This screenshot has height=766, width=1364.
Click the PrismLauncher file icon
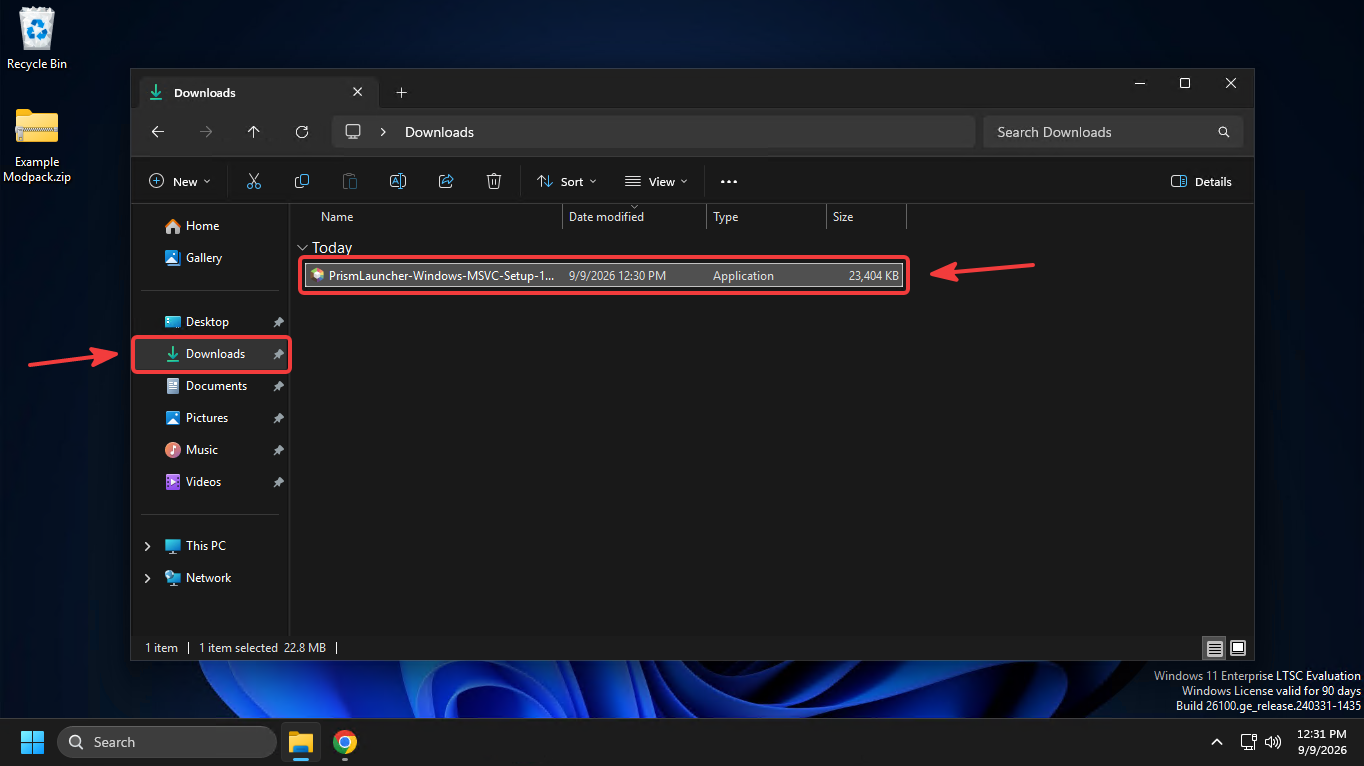click(317, 275)
